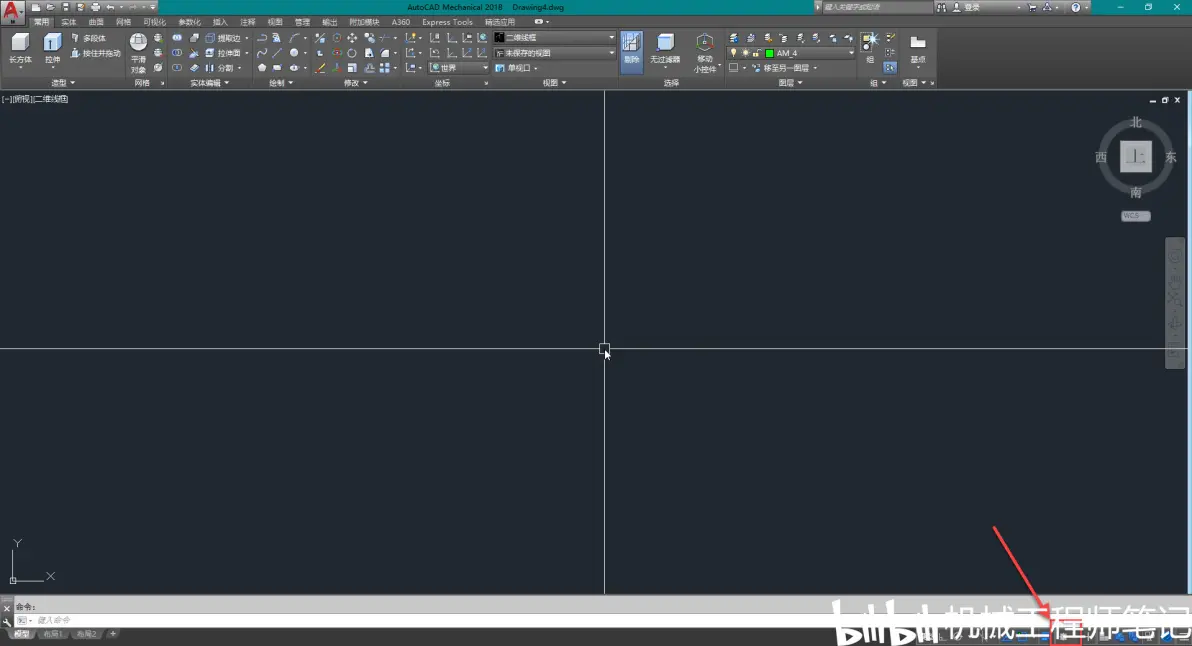This screenshot has width=1192, height=646.
Task: Click the plus button to add a new layout
Action: click(113, 634)
